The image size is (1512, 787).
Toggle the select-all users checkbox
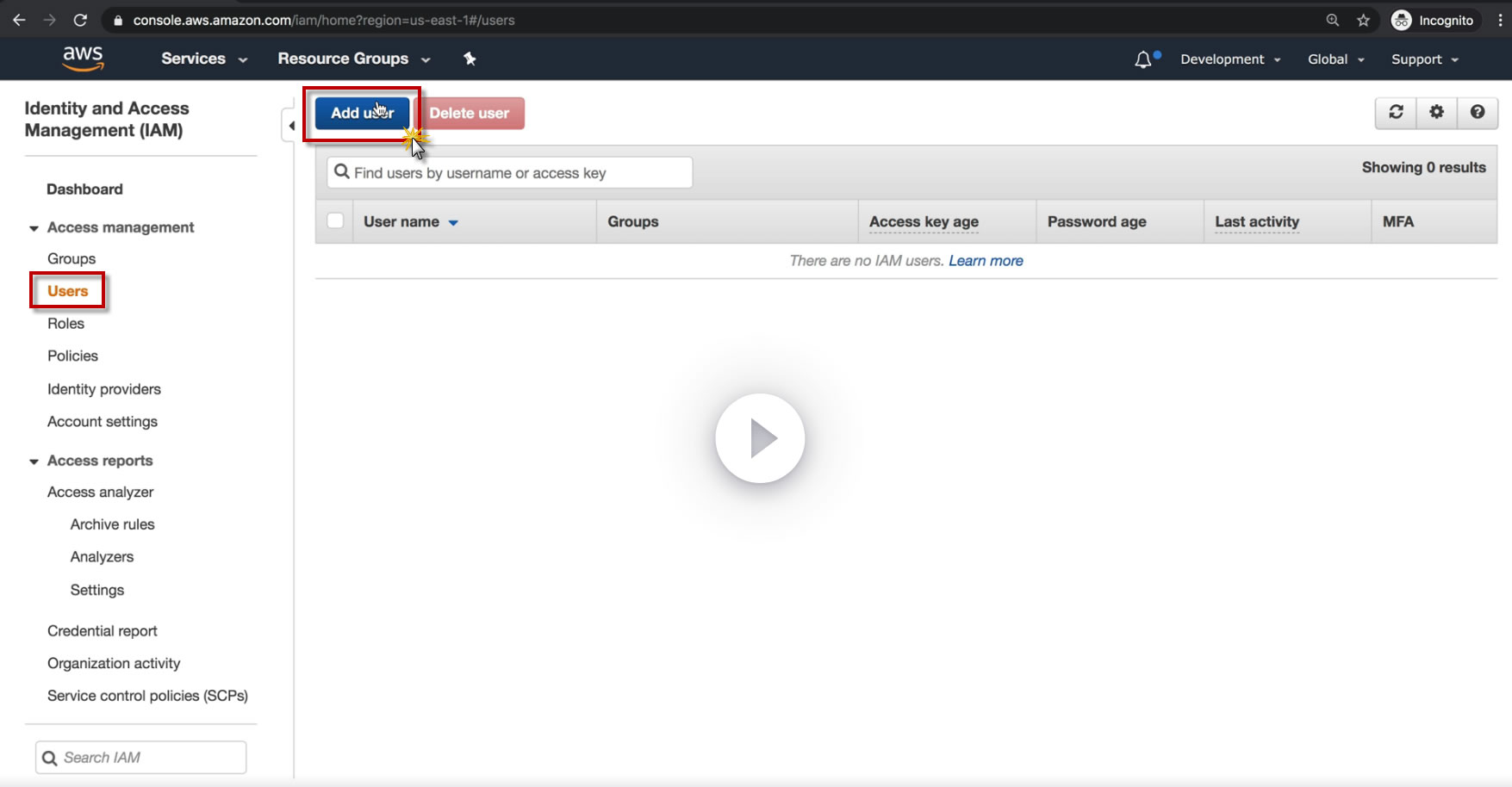tap(335, 221)
